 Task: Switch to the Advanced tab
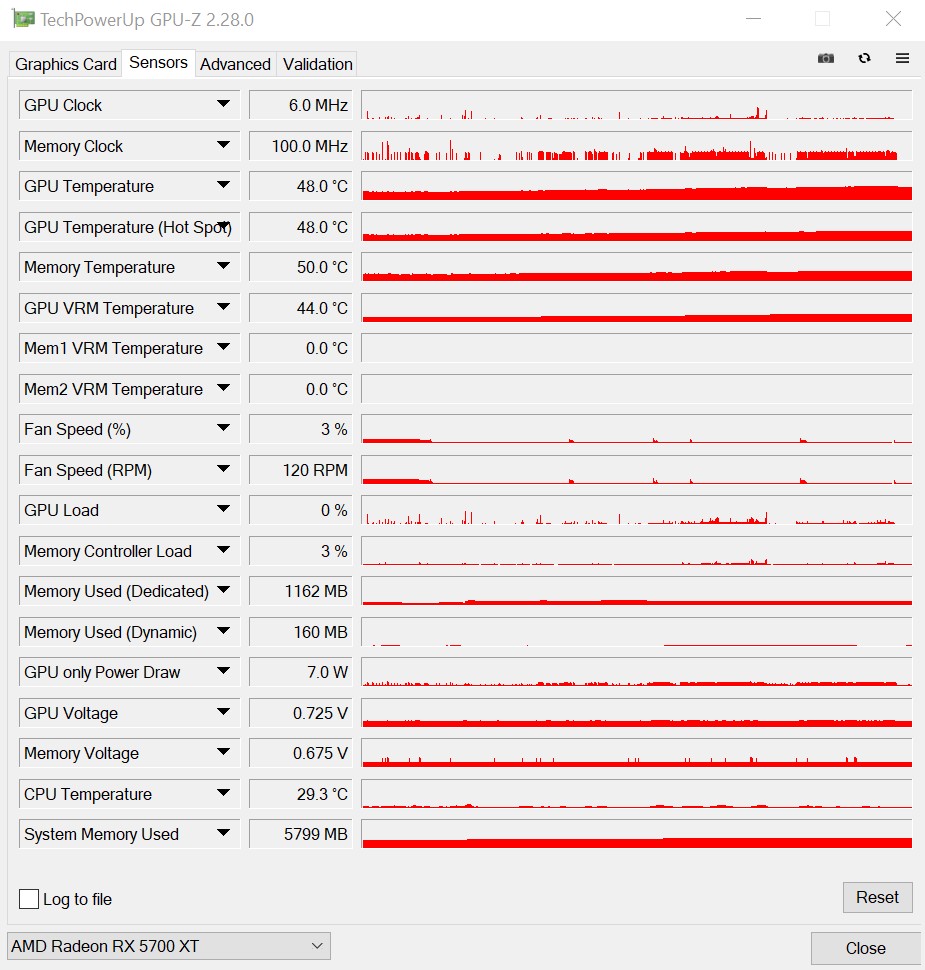(x=235, y=64)
